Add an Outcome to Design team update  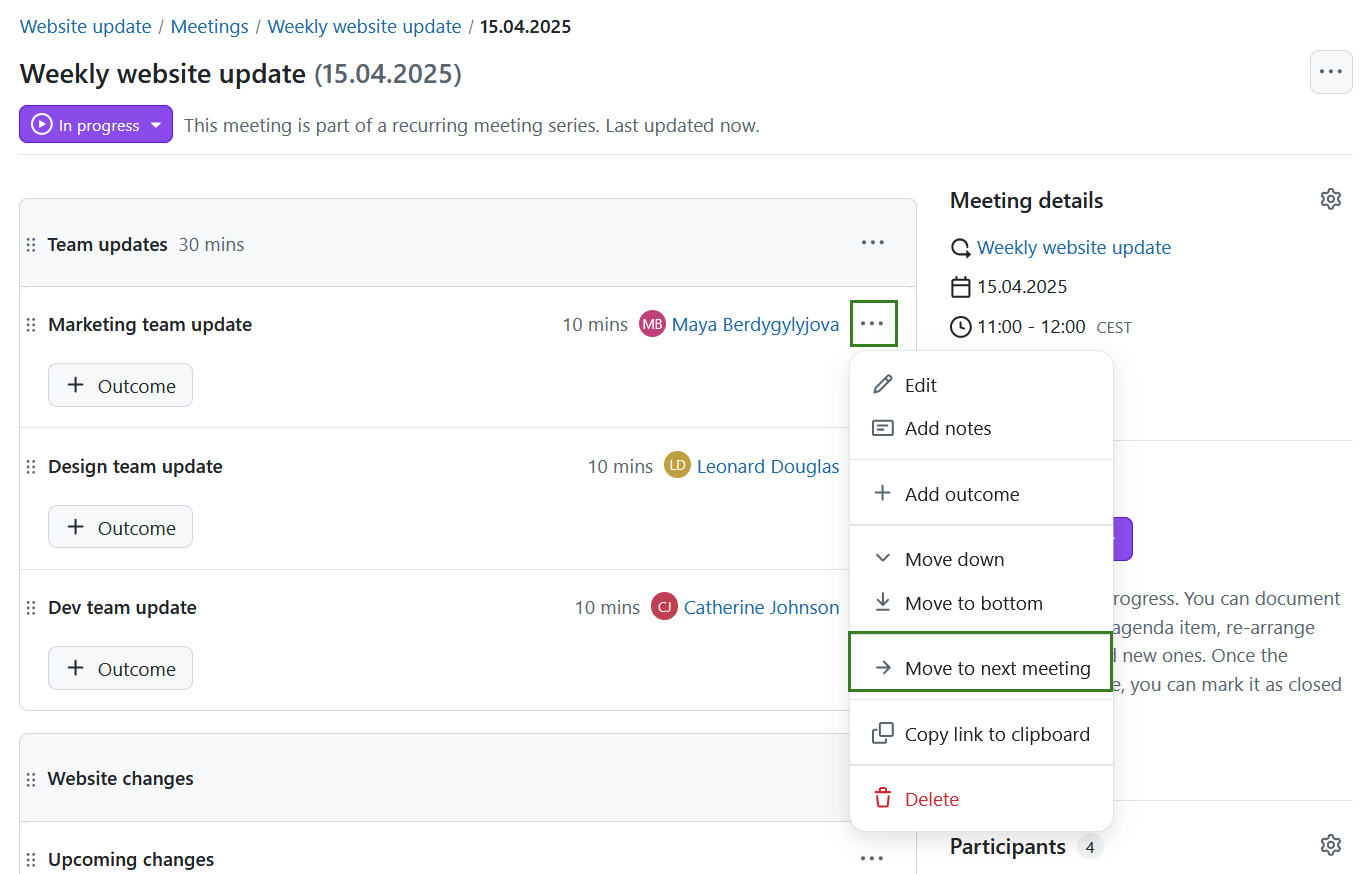120,526
